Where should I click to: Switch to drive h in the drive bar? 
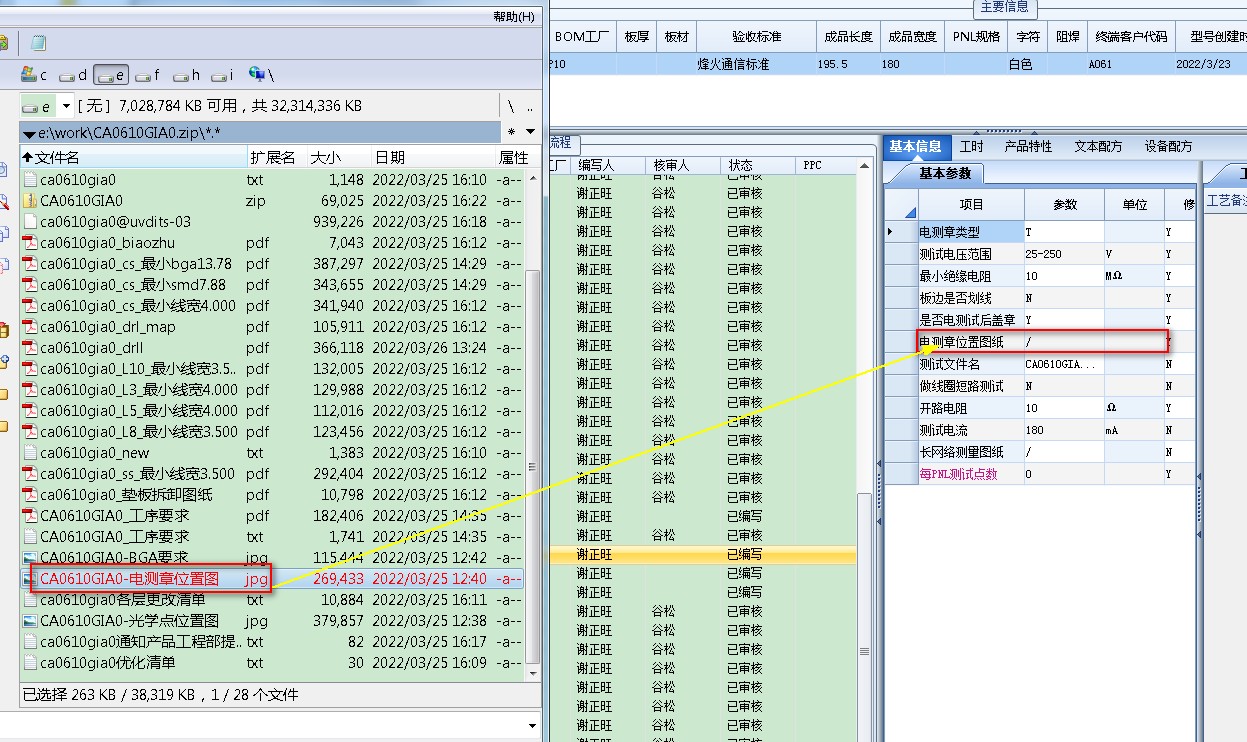[x=187, y=75]
